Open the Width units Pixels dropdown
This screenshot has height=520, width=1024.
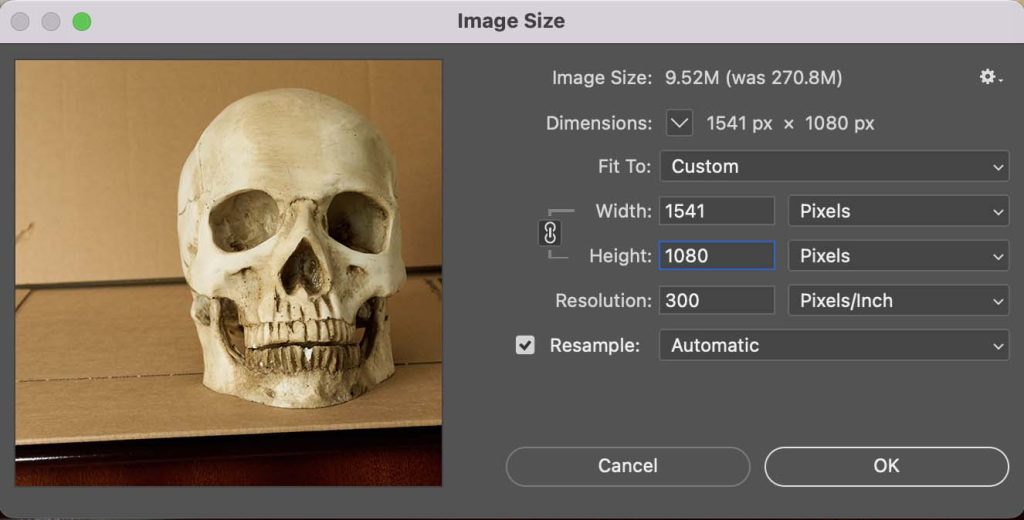pos(898,211)
